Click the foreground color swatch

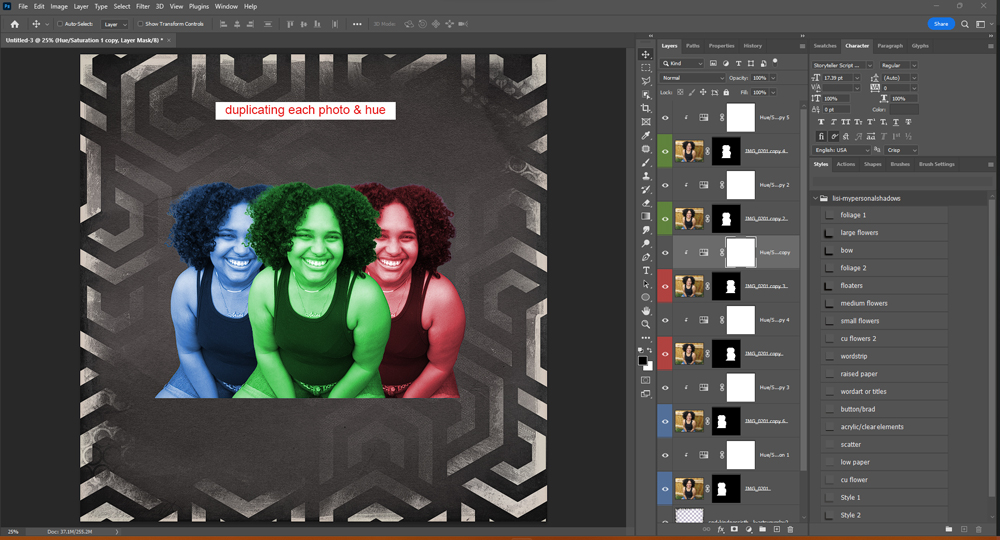(x=643, y=361)
